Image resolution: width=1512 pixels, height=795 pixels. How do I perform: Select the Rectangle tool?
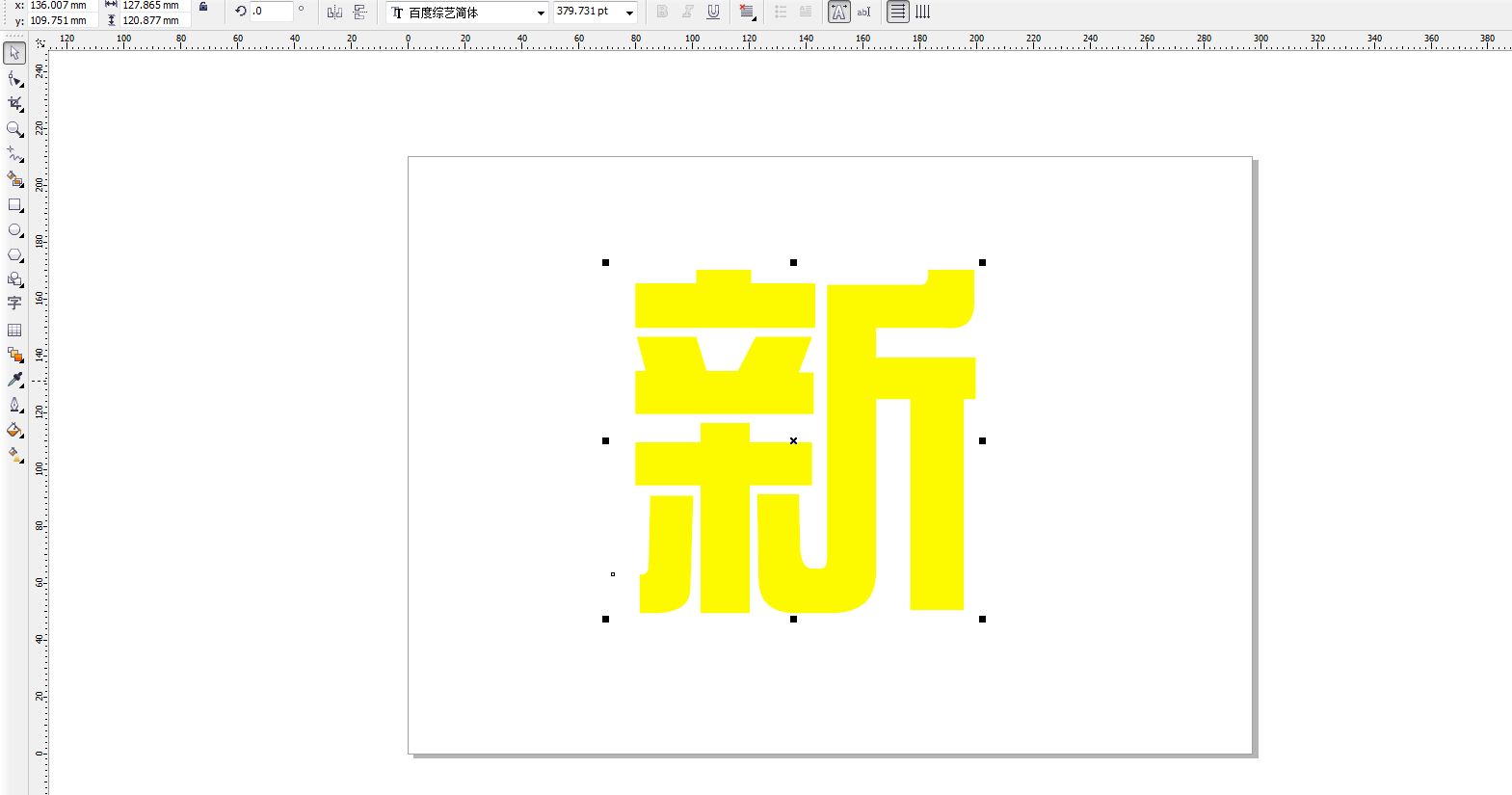click(14, 205)
